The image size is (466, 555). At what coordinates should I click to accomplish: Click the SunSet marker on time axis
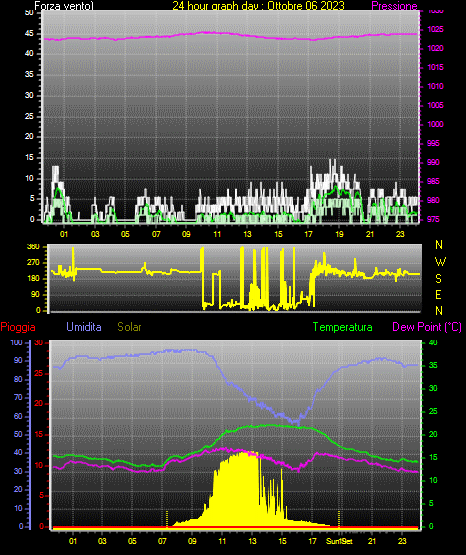tap(339, 541)
